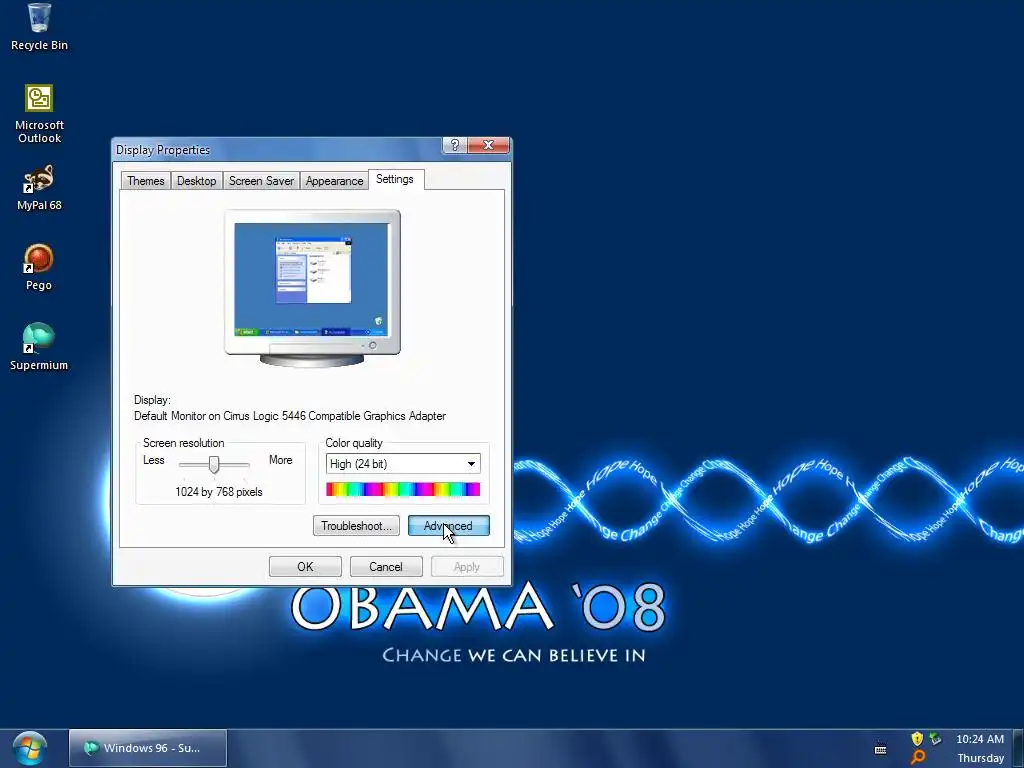Image resolution: width=1024 pixels, height=768 pixels.
Task: Click the Cancel button
Action: [386, 567]
